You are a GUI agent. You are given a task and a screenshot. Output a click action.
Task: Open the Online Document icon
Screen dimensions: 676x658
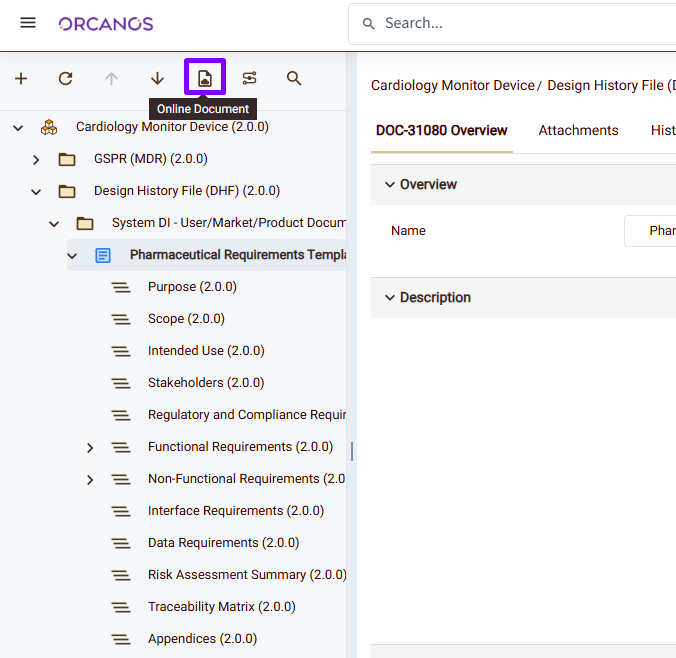[205, 78]
